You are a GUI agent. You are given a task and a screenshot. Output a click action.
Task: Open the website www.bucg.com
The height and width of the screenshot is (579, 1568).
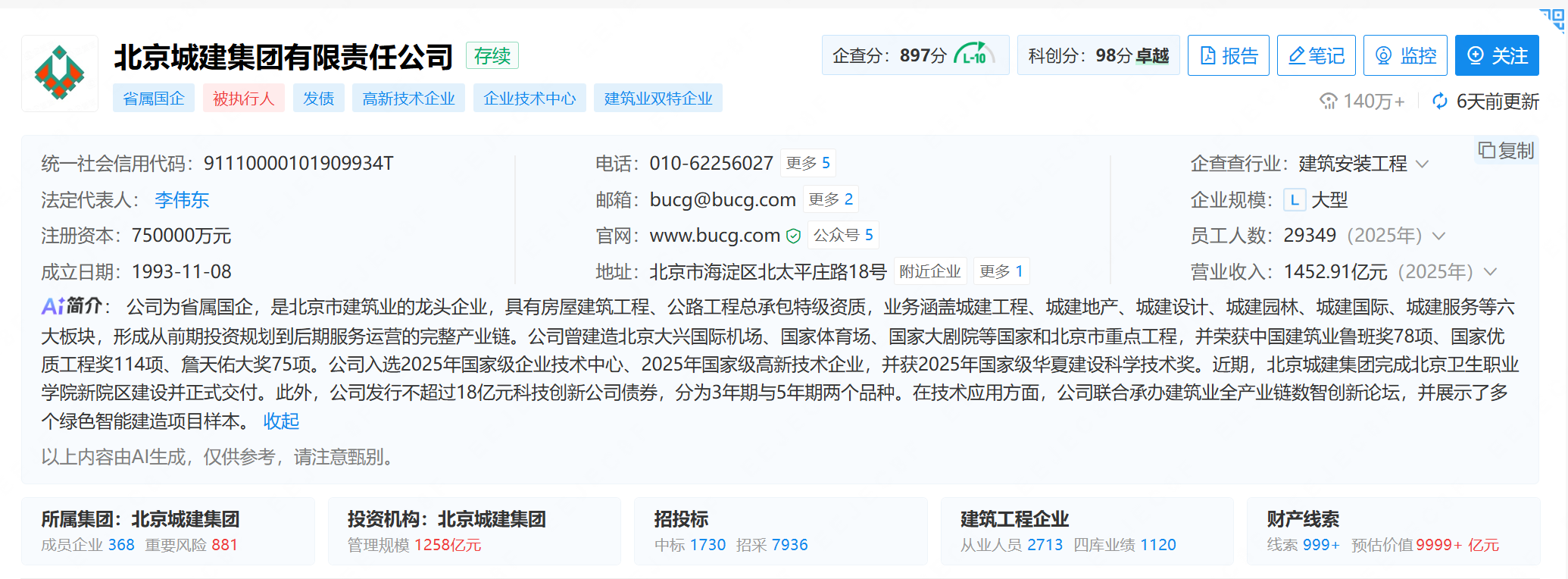[x=714, y=236]
